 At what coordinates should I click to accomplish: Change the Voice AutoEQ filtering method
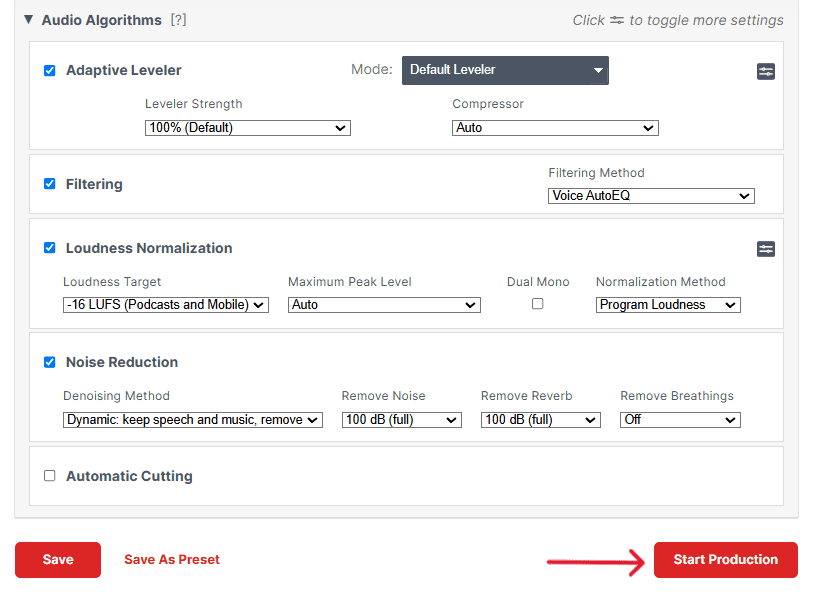(x=651, y=195)
